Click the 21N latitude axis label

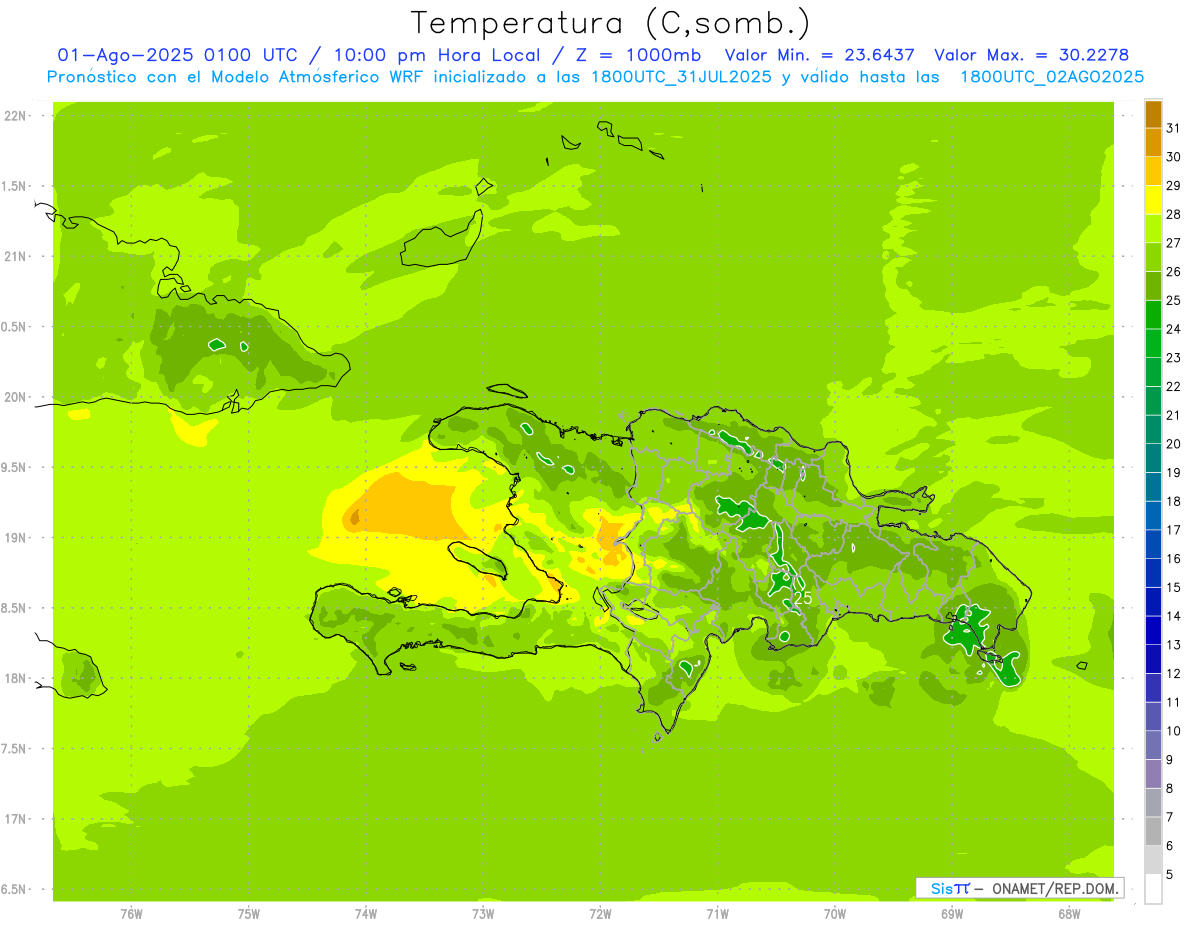click(x=16, y=257)
